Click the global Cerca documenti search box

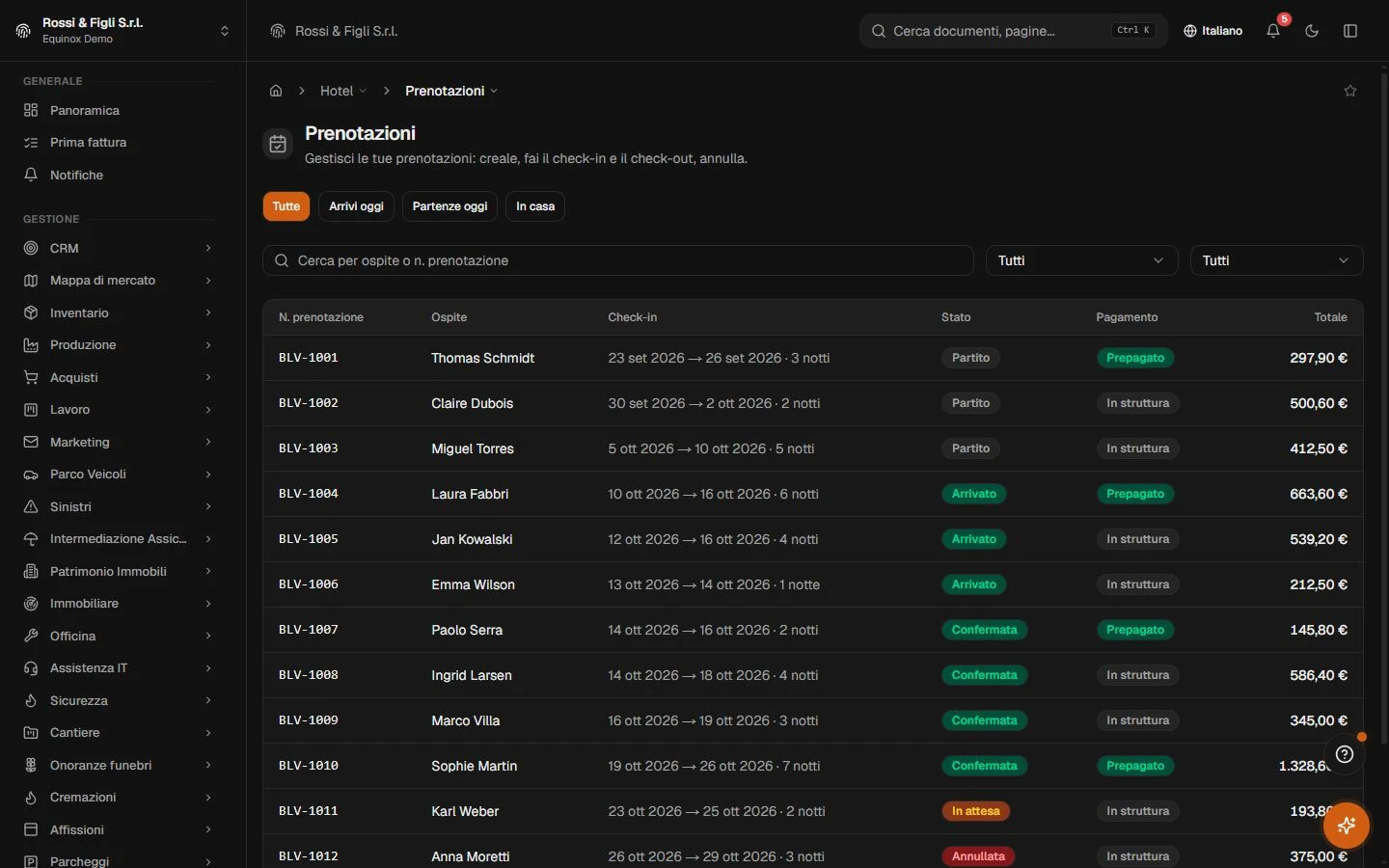point(1014,31)
